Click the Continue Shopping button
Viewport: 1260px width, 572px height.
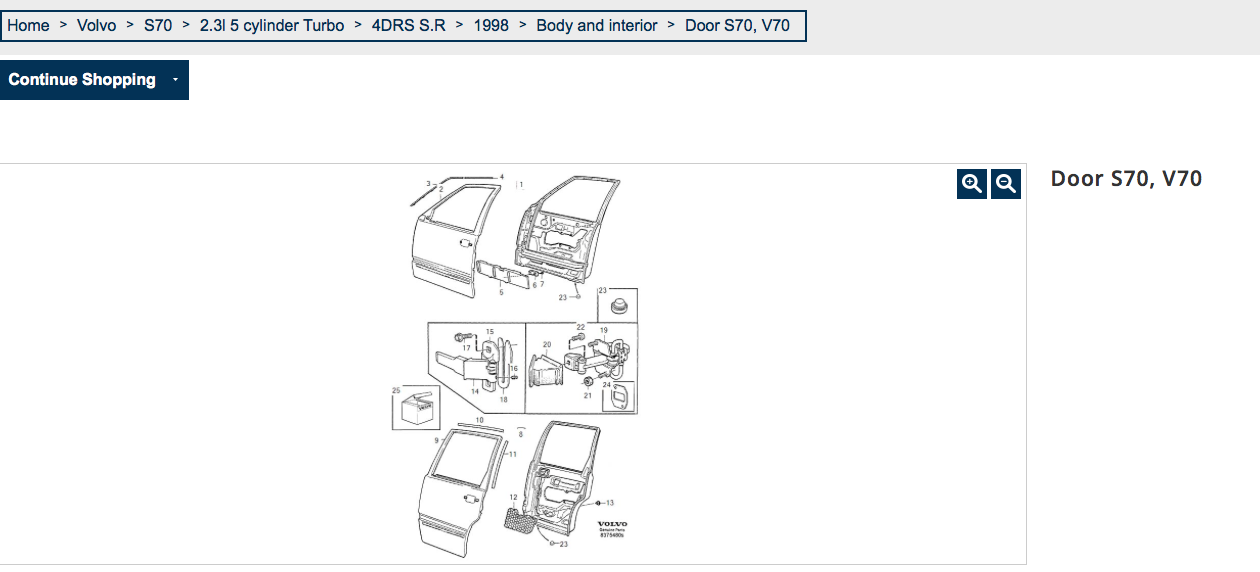pyautogui.click(x=82, y=80)
